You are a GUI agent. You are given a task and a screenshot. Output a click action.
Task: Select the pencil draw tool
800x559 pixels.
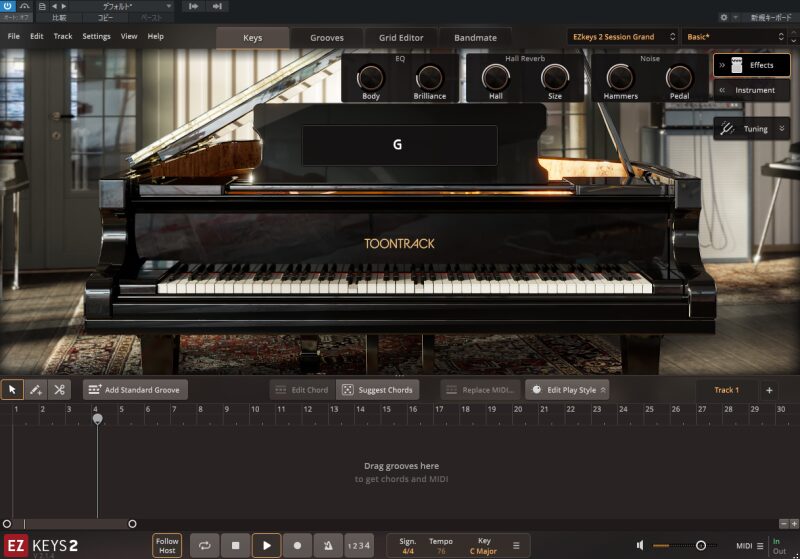coord(36,390)
